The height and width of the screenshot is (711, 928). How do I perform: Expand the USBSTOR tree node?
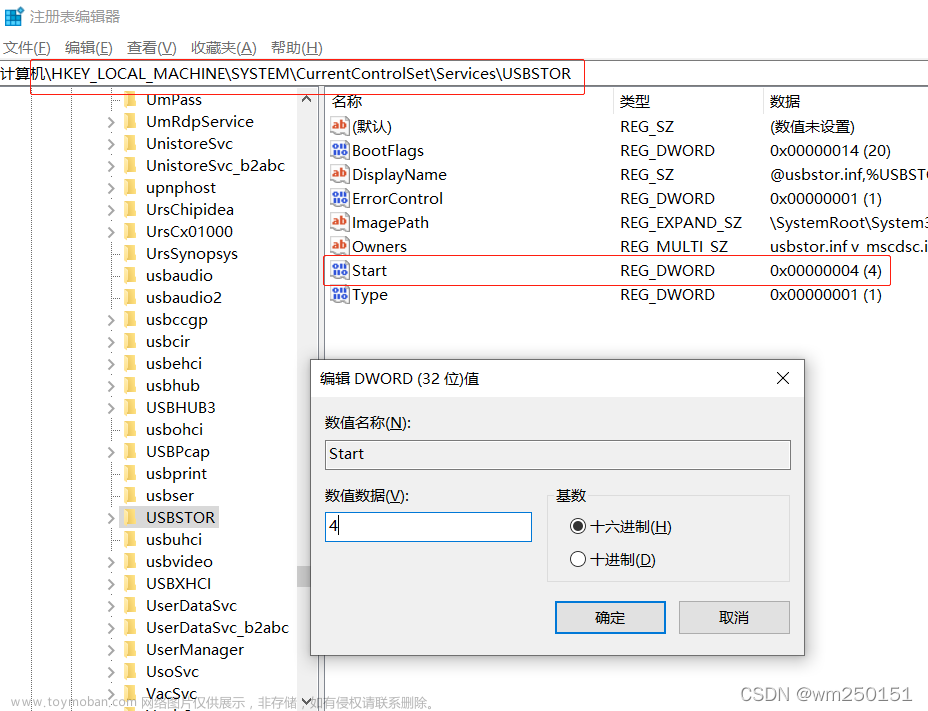click(x=111, y=518)
